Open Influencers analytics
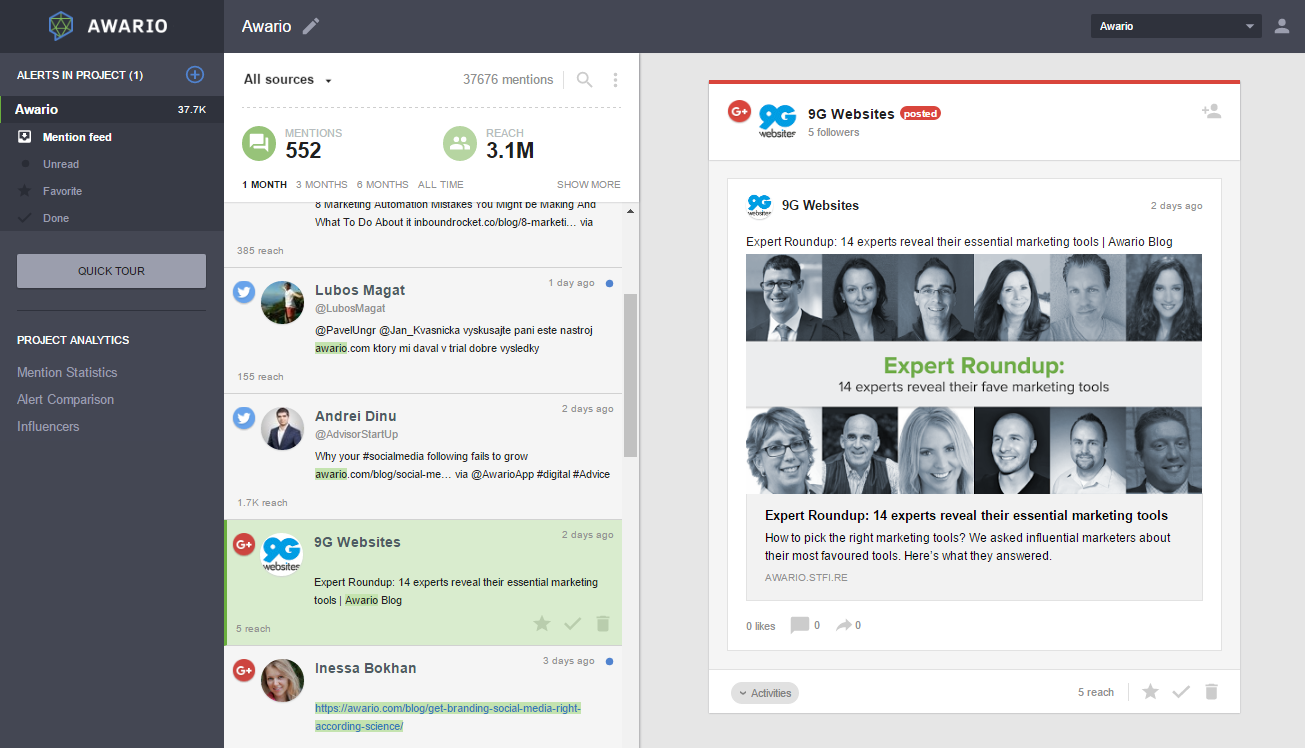 (48, 426)
